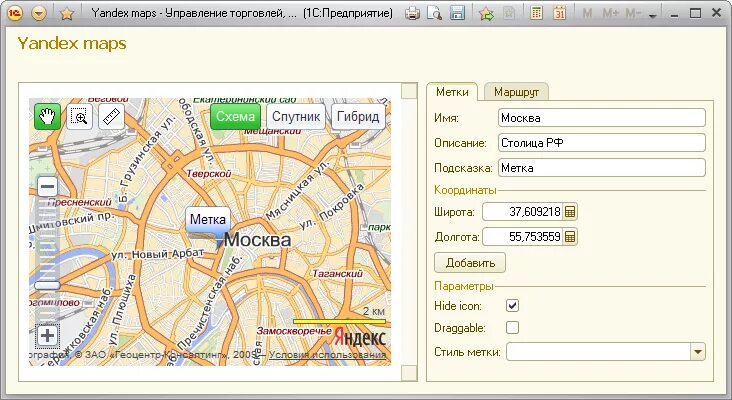
Task: Enable the Draggable checkbox
Action: pos(512,328)
